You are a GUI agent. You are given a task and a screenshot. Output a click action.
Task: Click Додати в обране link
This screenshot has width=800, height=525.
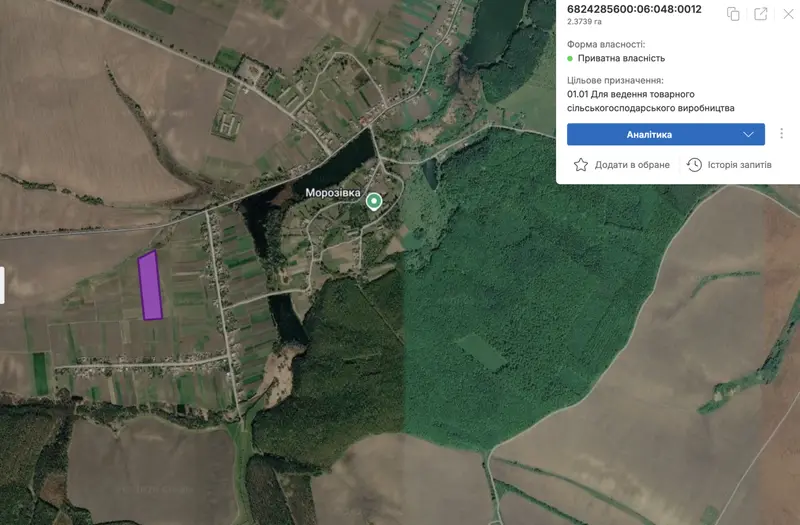pos(632,165)
